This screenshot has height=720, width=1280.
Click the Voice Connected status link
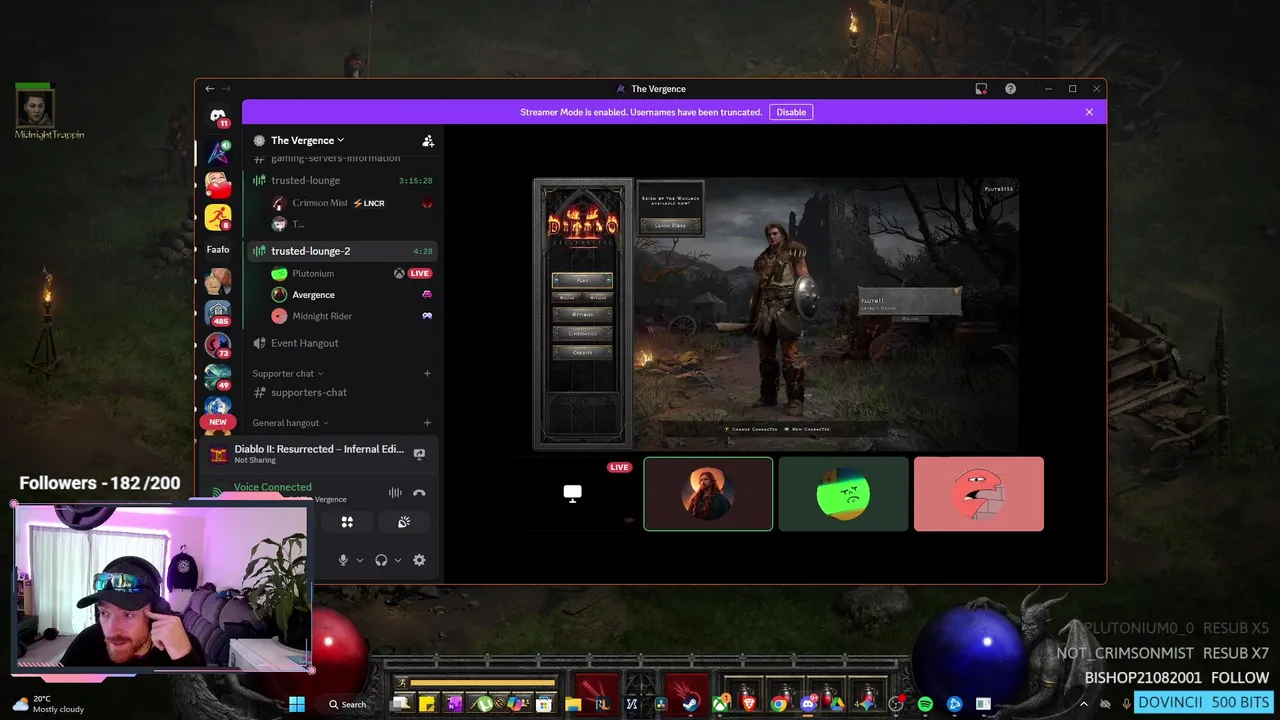point(272,487)
